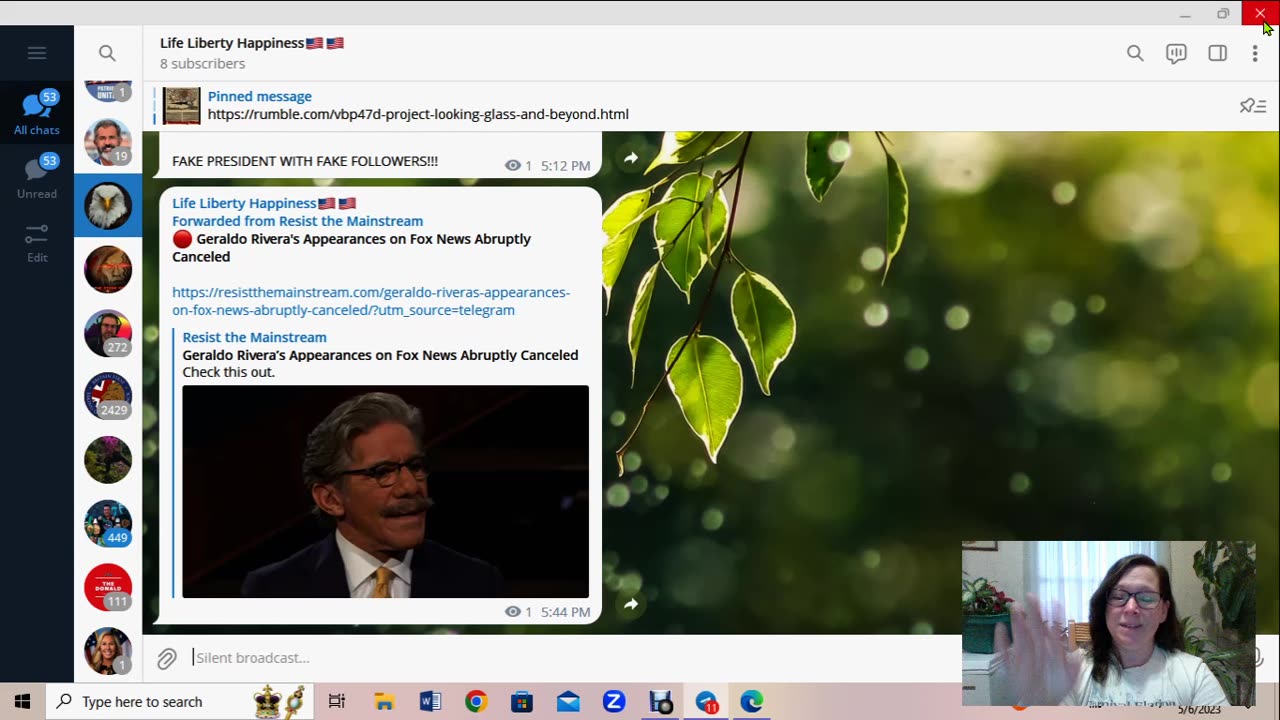Viewport: 1280px width, 720px height.
Task: Open the red-bearded face avatar chat
Action: pyautogui.click(x=108, y=269)
